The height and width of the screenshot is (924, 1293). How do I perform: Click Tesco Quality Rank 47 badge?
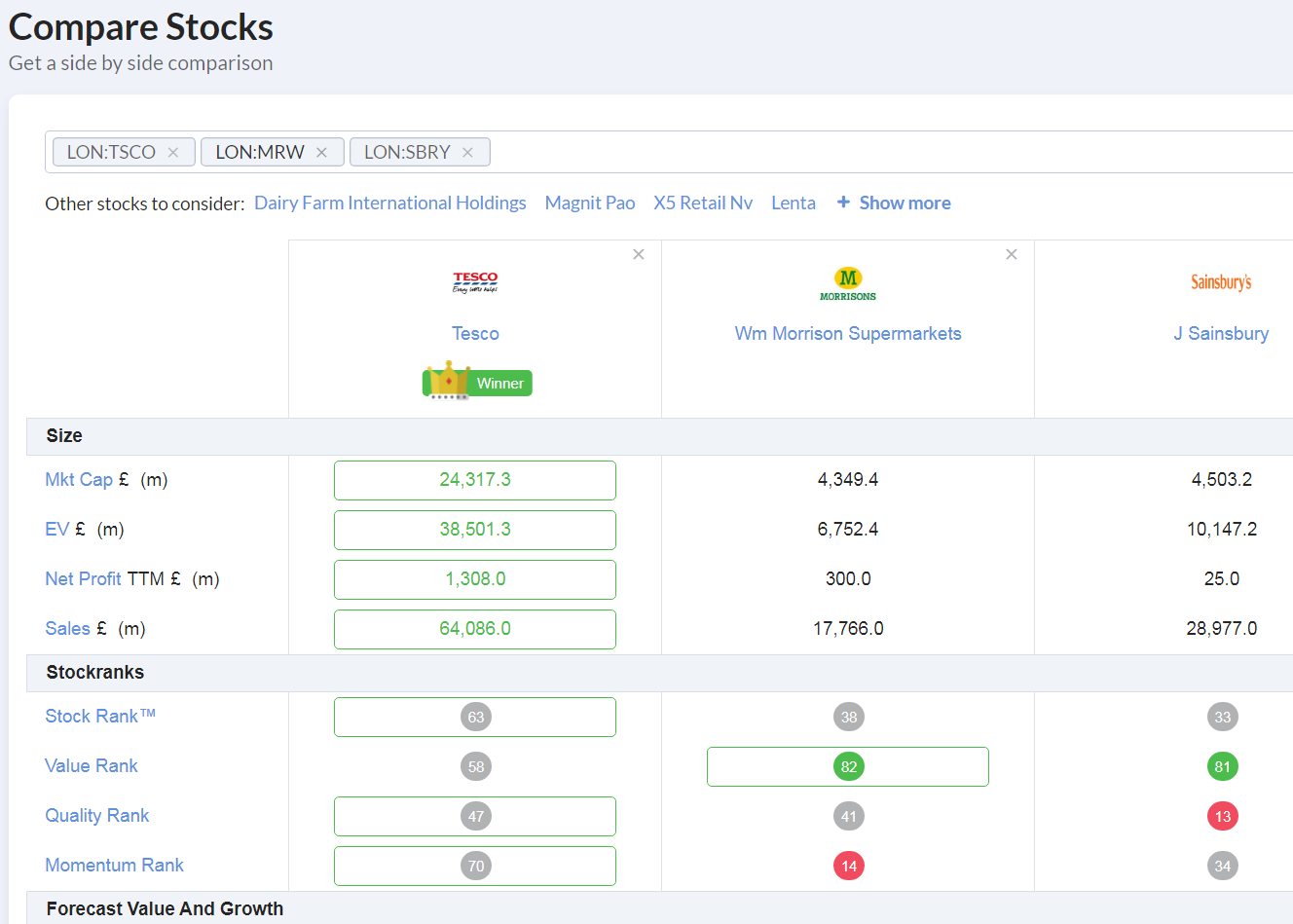pyautogui.click(x=476, y=817)
